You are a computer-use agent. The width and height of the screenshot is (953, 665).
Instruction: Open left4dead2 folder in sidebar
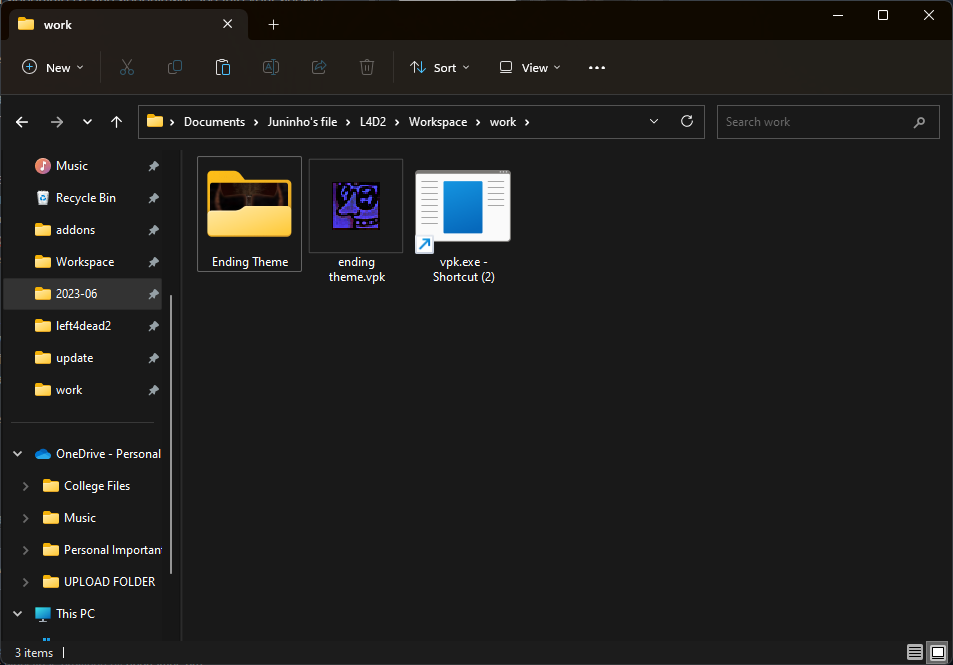pyautogui.click(x=83, y=326)
